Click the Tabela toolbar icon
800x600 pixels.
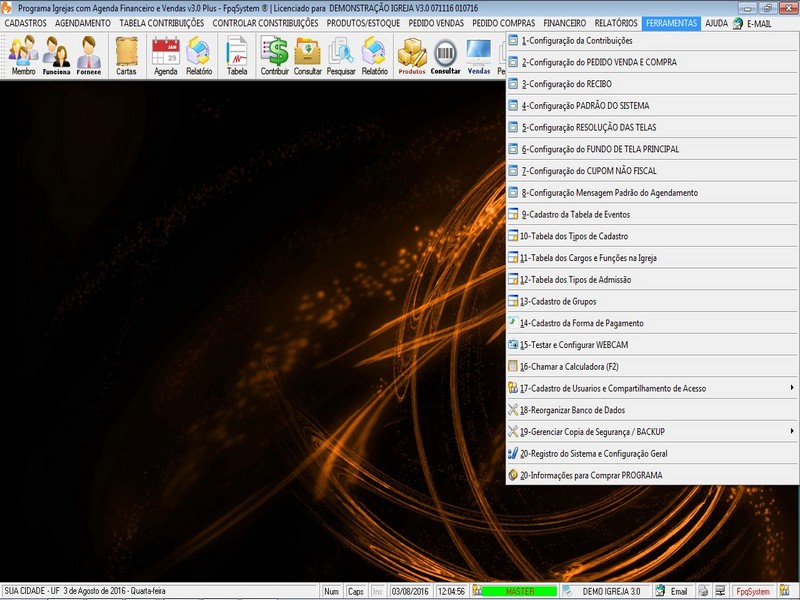coord(237,55)
